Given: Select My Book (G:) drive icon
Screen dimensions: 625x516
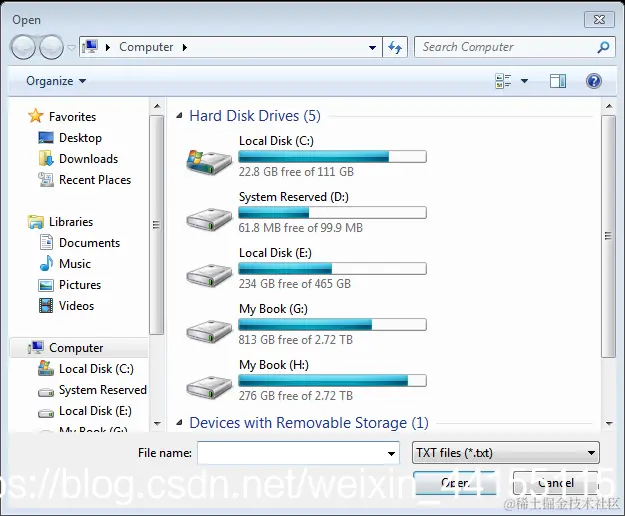Looking at the screenshot, I should tap(209, 331).
